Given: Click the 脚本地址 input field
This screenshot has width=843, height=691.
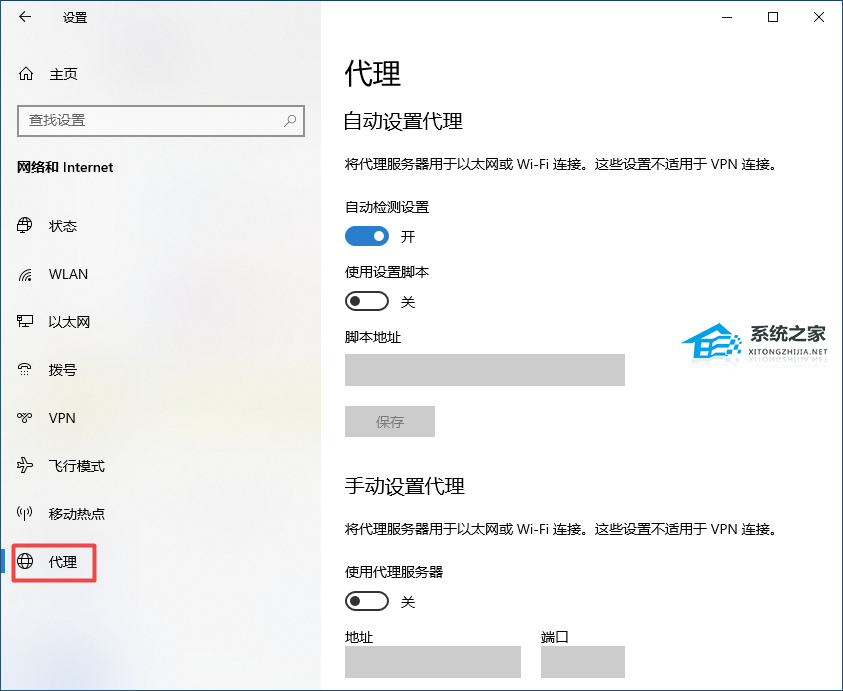Looking at the screenshot, I should (484, 369).
